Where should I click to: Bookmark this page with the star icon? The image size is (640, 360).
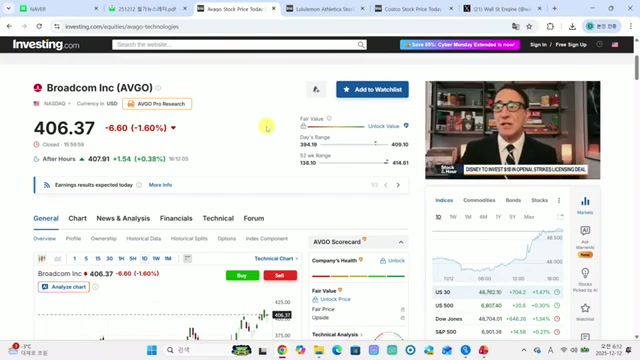[x=529, y=27]
